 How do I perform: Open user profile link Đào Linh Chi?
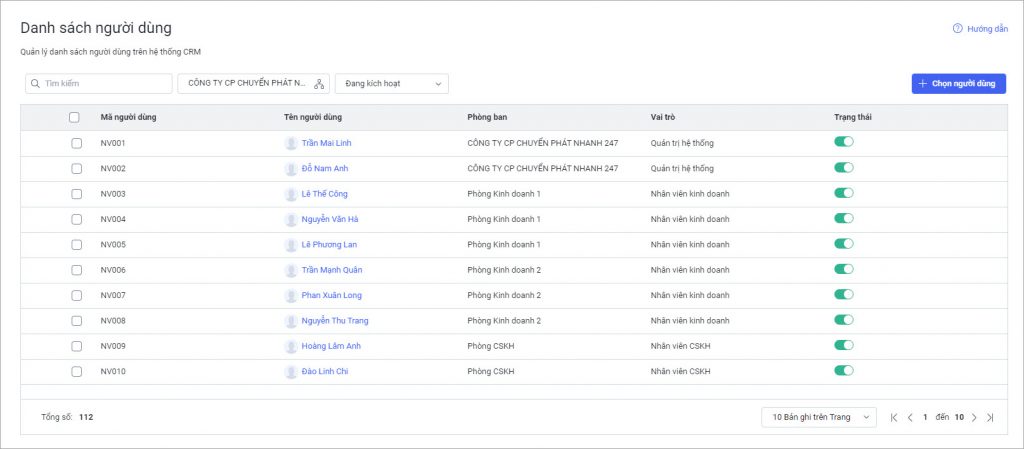325,371
